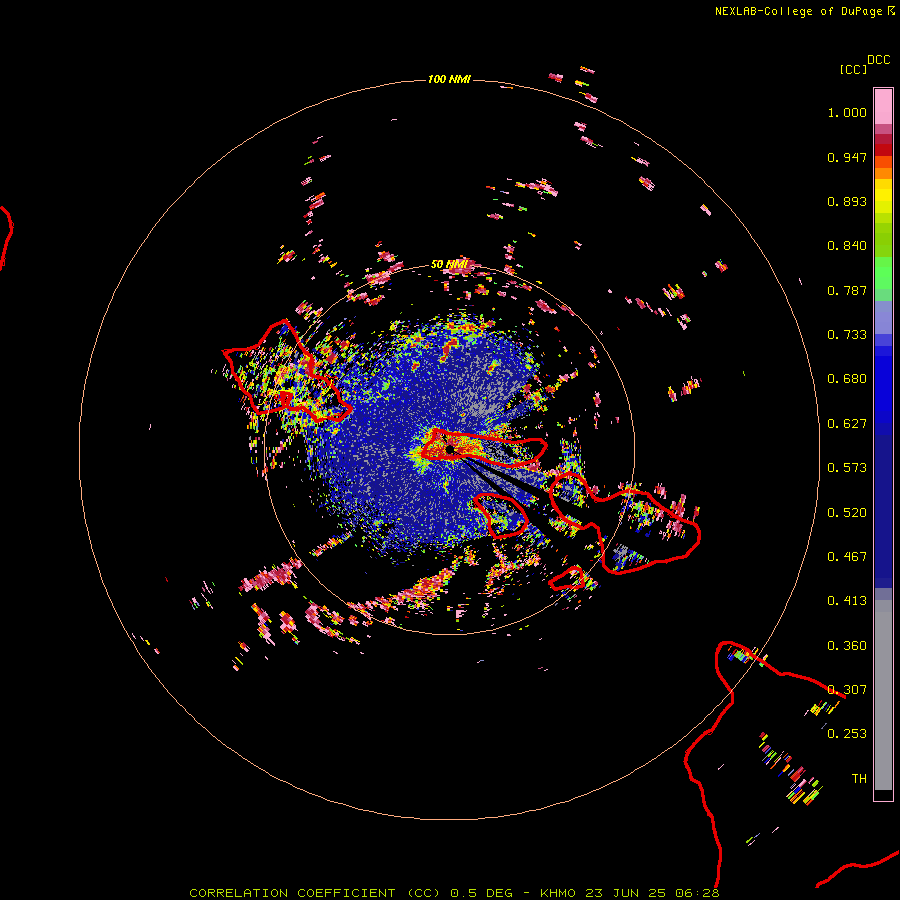Click the NEXLAB-College of DuPage credit text
The width and height of the screenshot is (900, 900).
point(798,11)
